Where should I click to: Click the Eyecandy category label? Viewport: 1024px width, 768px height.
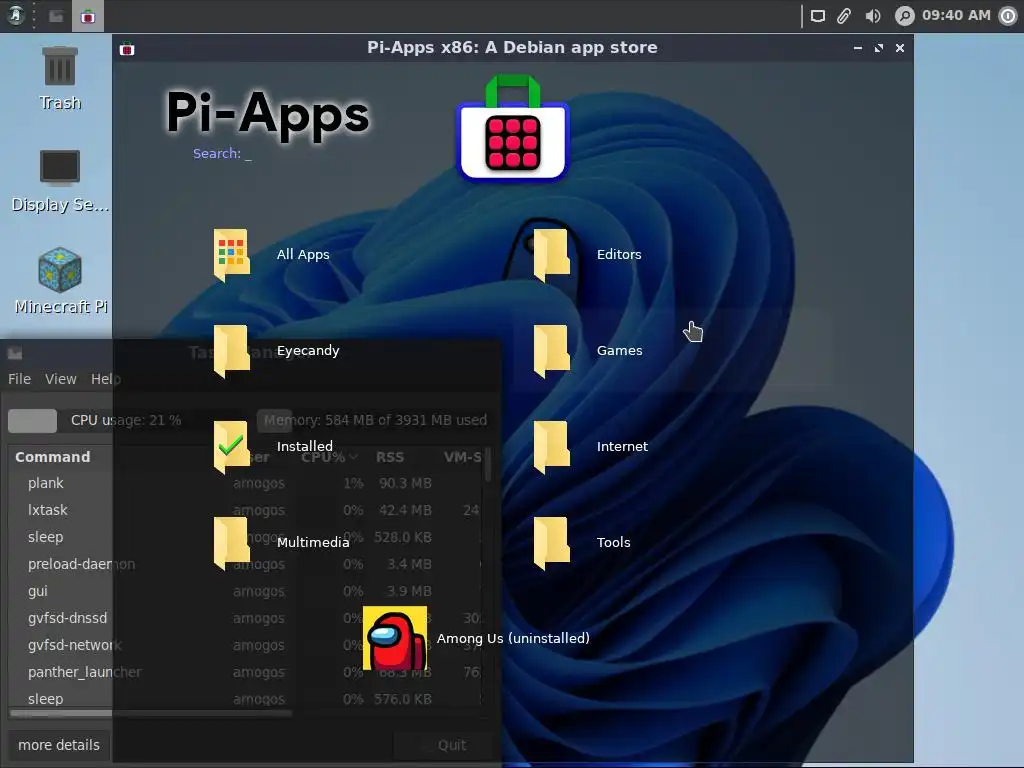[x=308, y=351]
